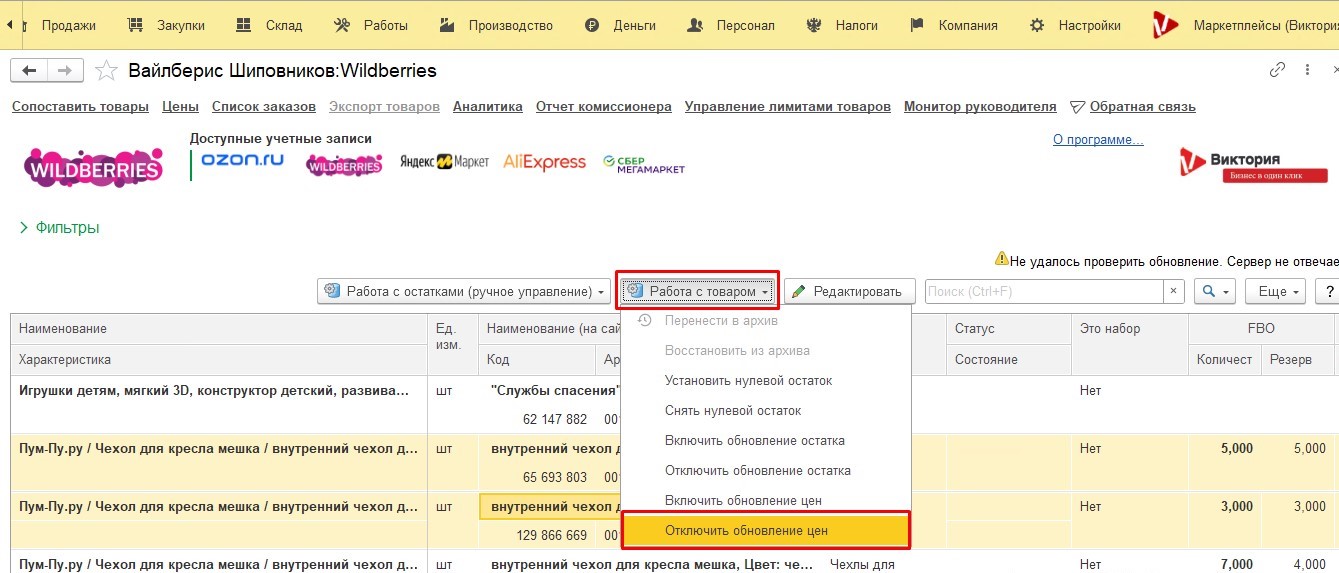Click the flag icon for Компания

(x=918, y=25)
